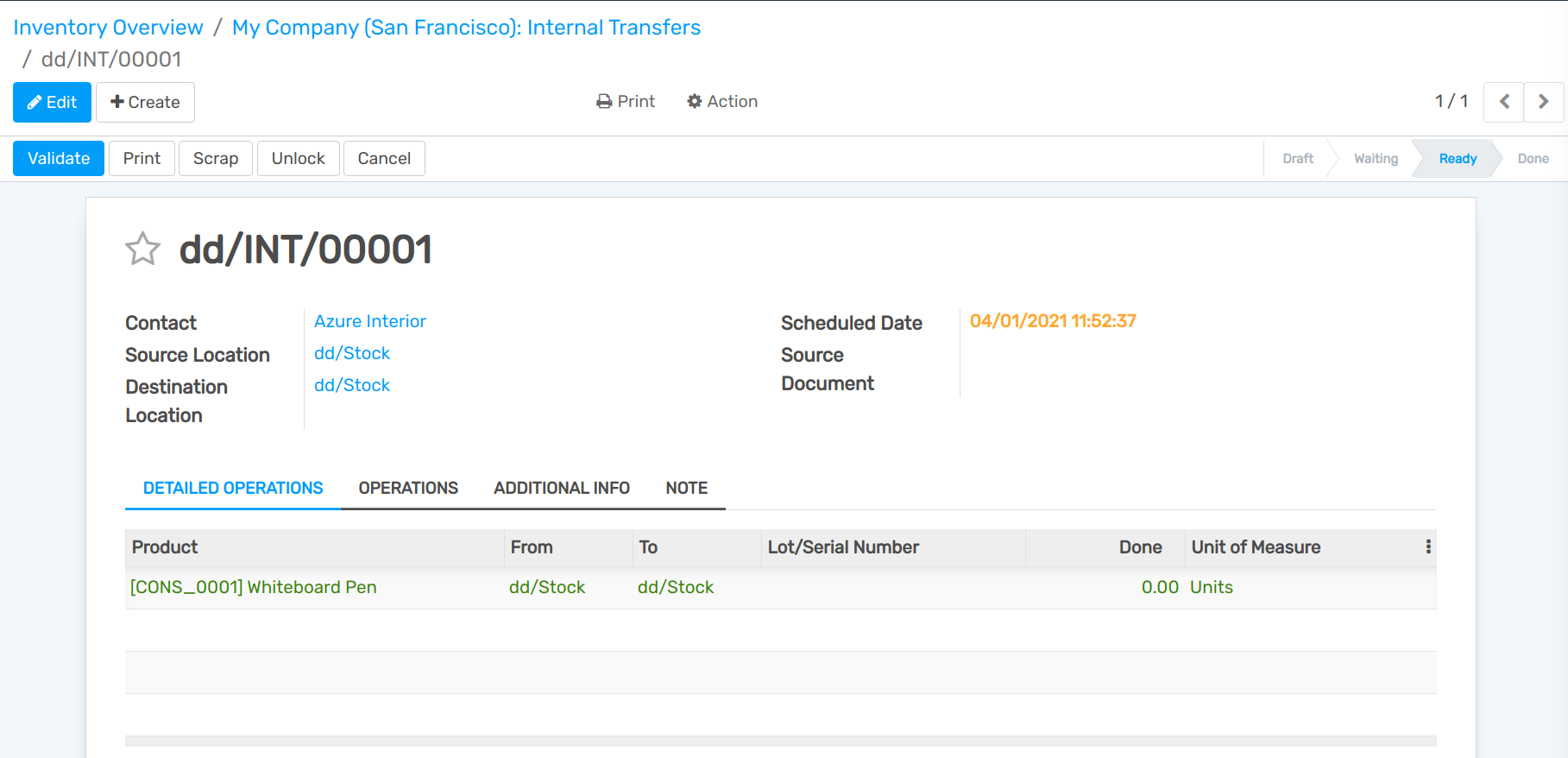The image size is (1568, 758).
Task: Open the Additional Info tab
Action: pos(562,489)
